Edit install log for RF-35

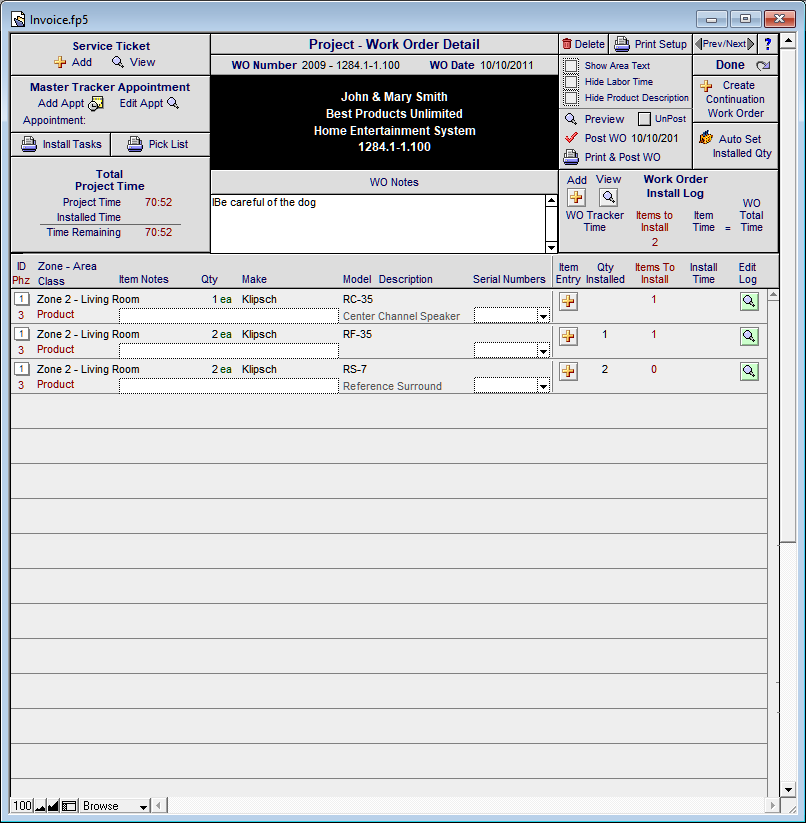749,336
